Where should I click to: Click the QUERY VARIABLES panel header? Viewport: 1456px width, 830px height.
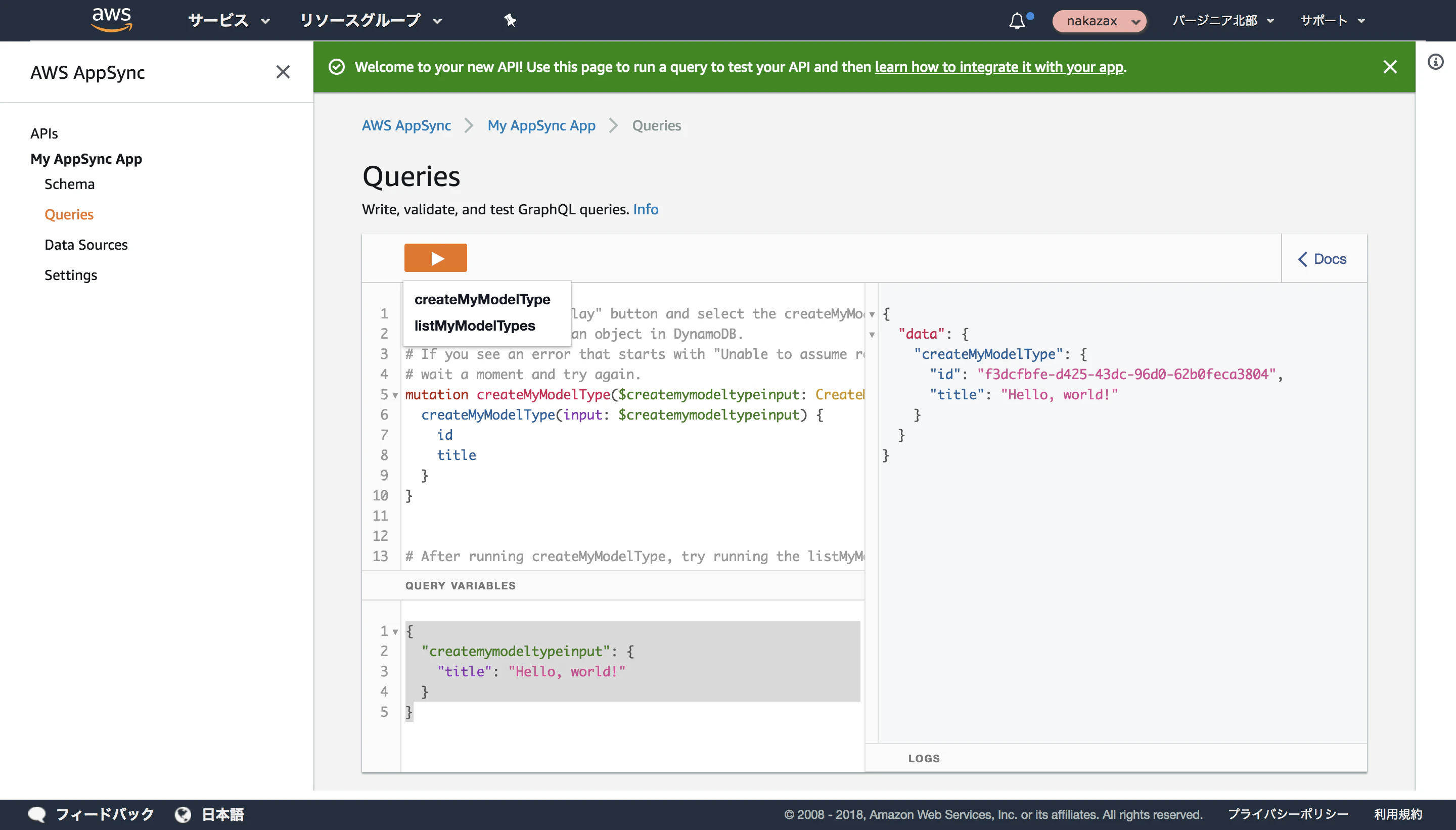click(613, 585)
